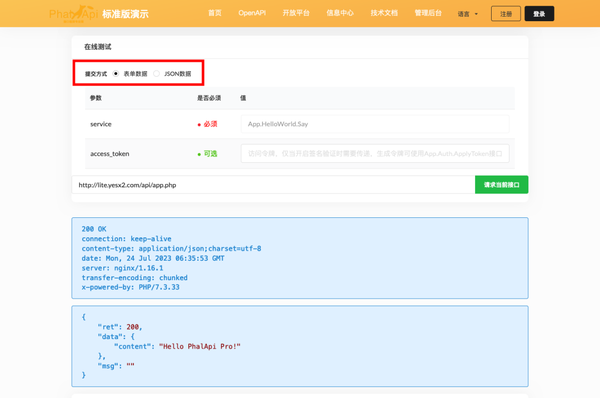Go to the 首页 menu item
The width and height of the screenshot is (600, 398).
tap(215, 13)
